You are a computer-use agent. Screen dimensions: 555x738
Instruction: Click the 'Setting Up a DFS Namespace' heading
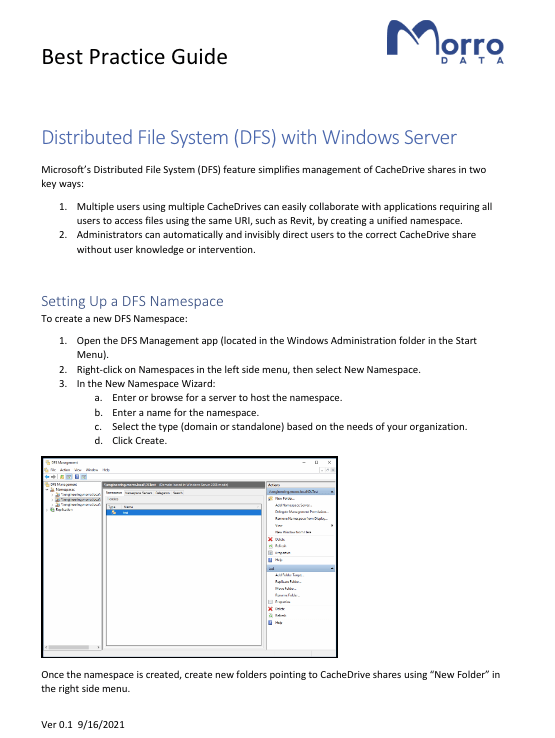(132, 301)
